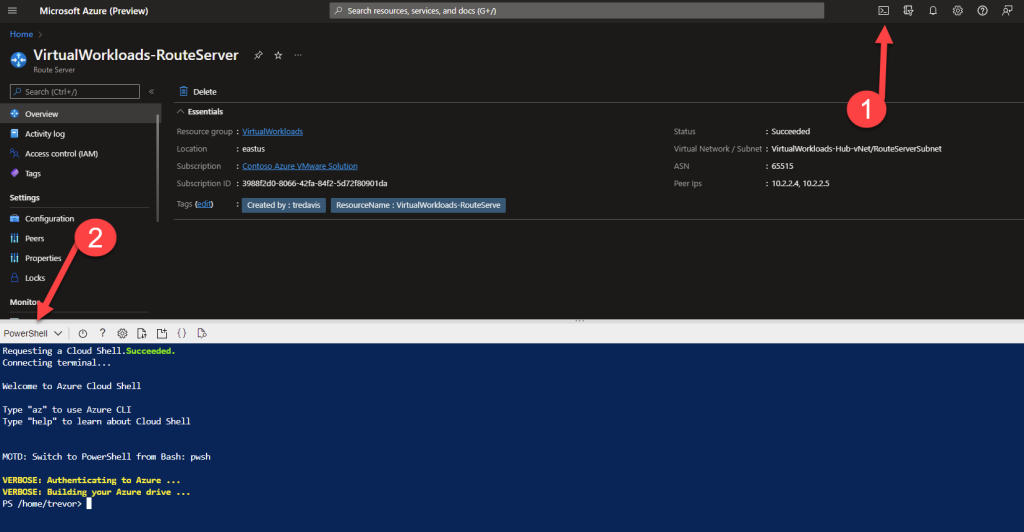The width and height of the screenshot is (1024, 532).
Task: Open the Feedback icon in header
Action: 1007,10
